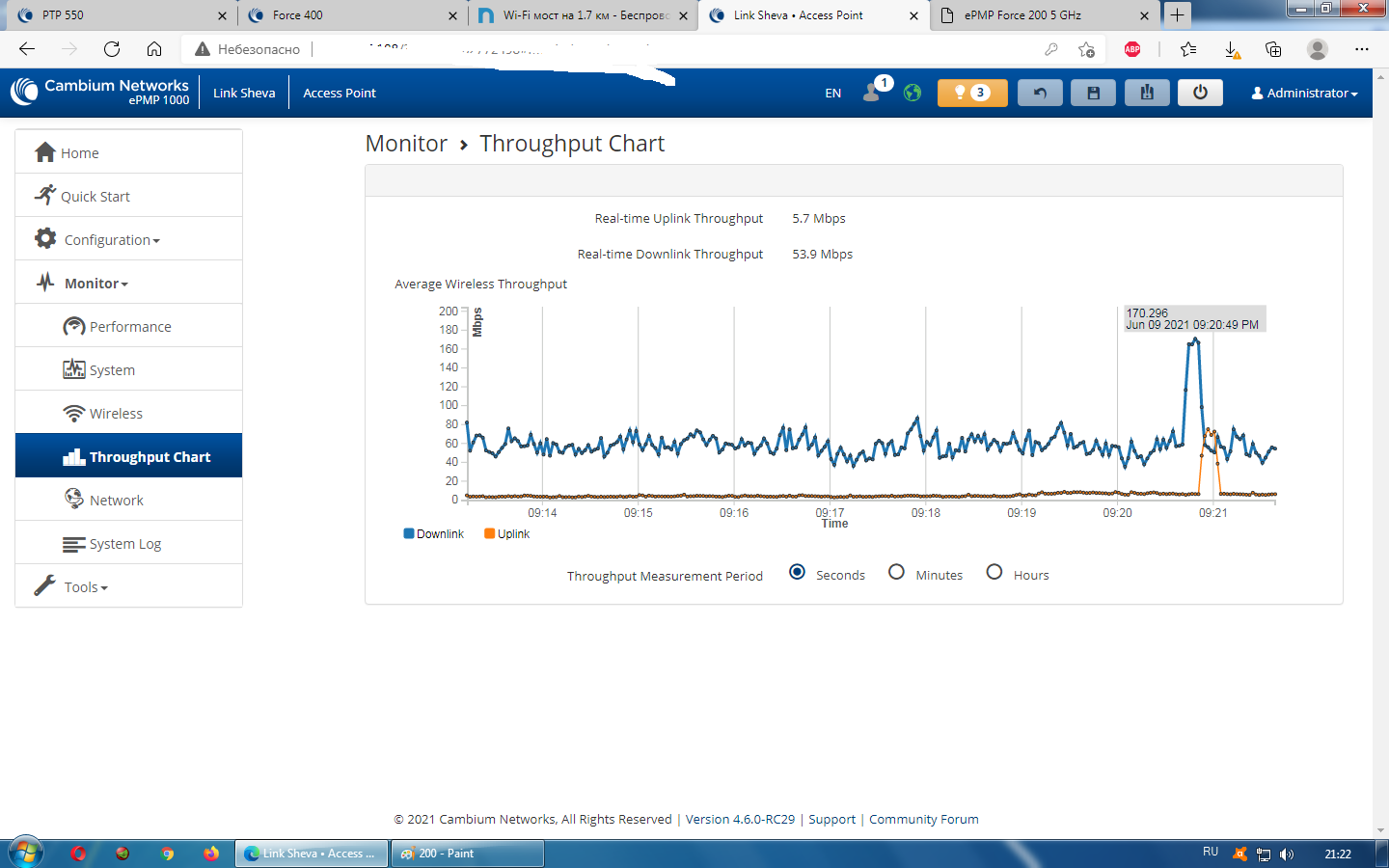This screenshot has height=868, width=1389.
Task: Open the browser downloads panel
Action: pyautogui.click(x=1232, y=50)
